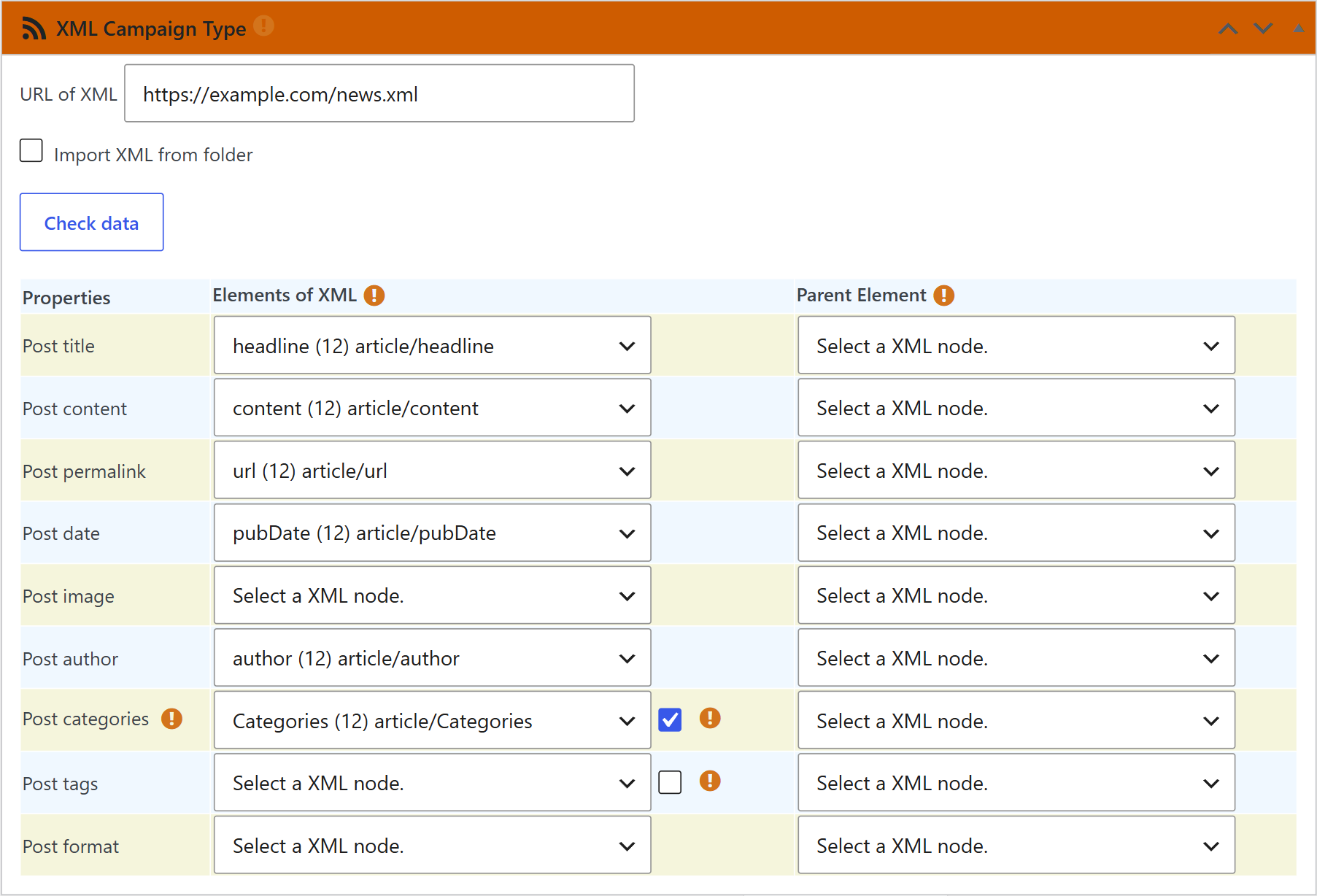The height and width of the screenshot is (896, 1317).
Task: Open Parent Element dropdown for Post permalink
Action: [1016, 471]
